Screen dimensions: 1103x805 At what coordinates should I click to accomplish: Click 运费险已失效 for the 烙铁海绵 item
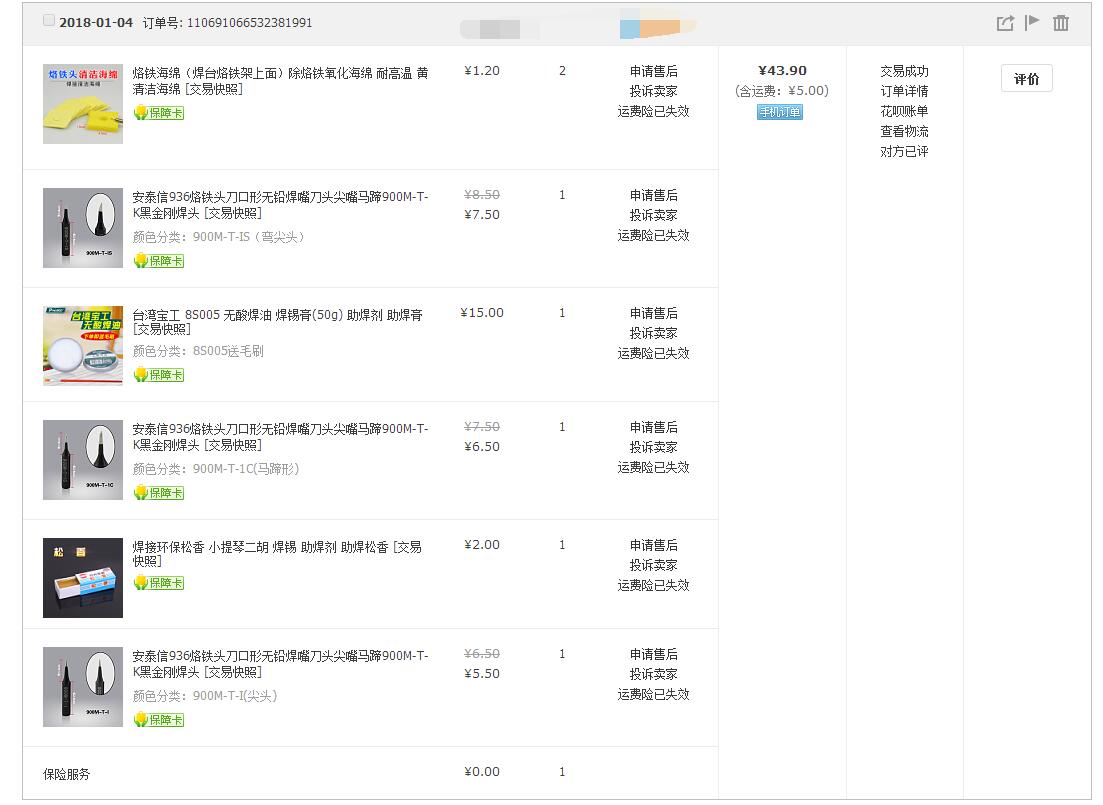coord(653,112)
